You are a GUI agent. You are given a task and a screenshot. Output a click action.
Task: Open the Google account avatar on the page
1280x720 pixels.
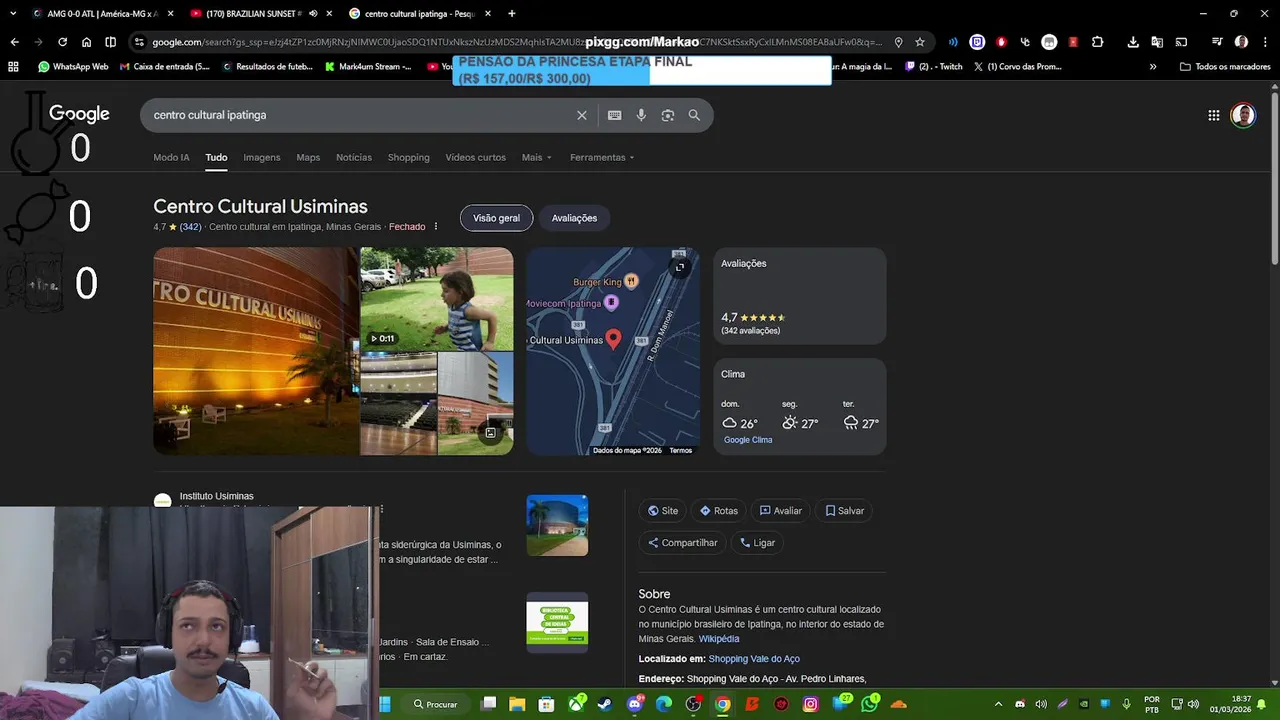coord(1242,115)
